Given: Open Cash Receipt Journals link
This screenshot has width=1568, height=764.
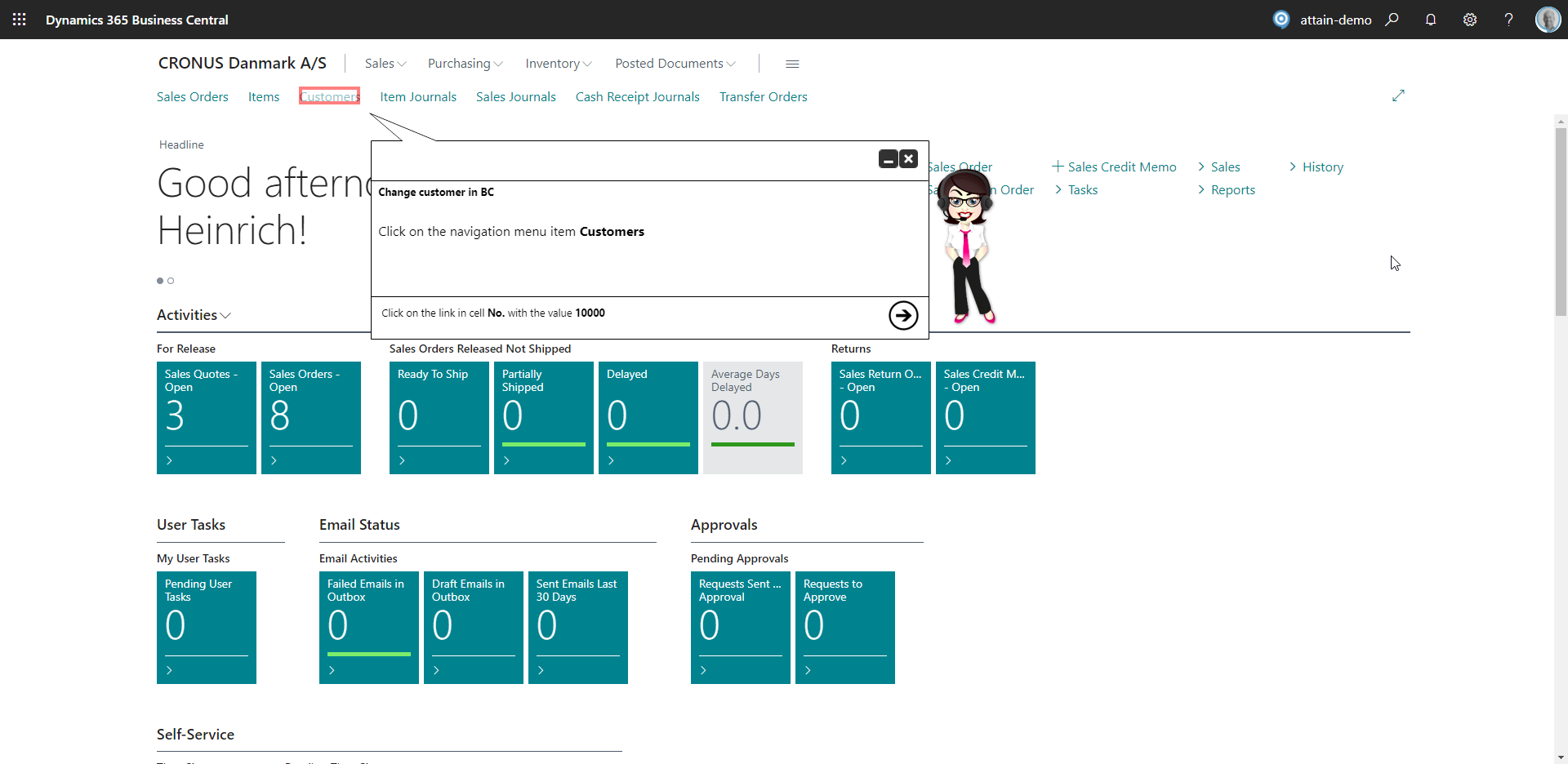Looking at the screenshot, I should pos(638,97).
